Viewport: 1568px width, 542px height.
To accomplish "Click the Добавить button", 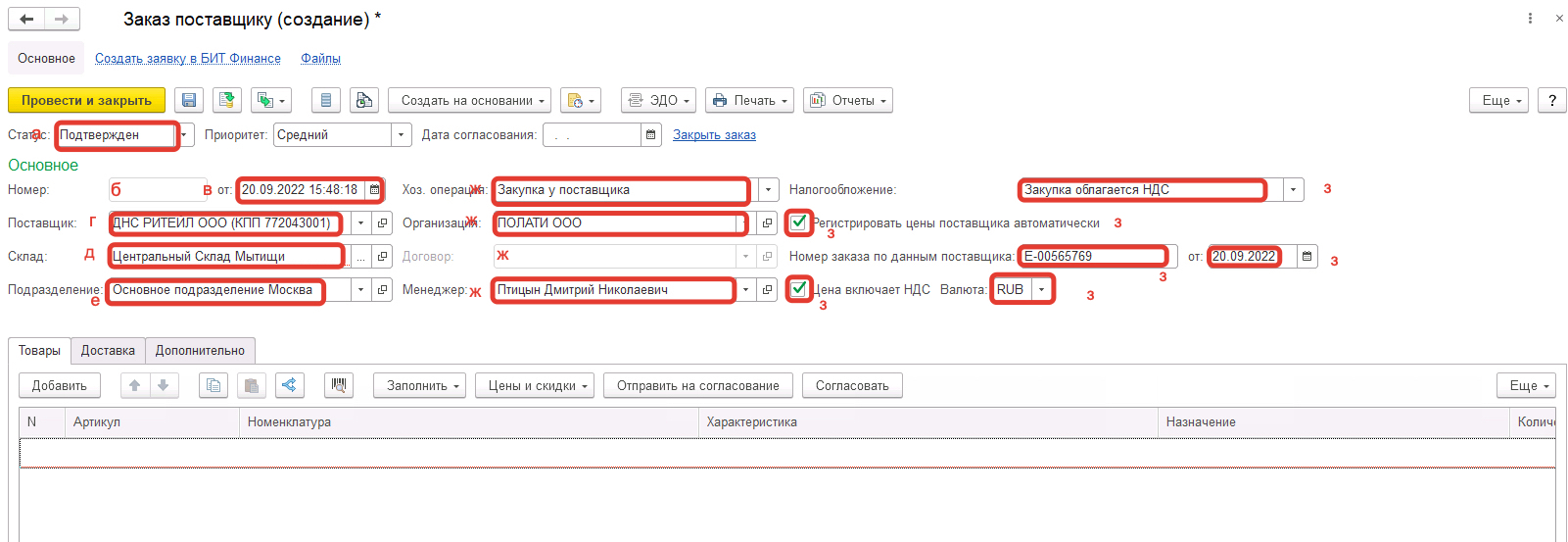I will 59,385.
